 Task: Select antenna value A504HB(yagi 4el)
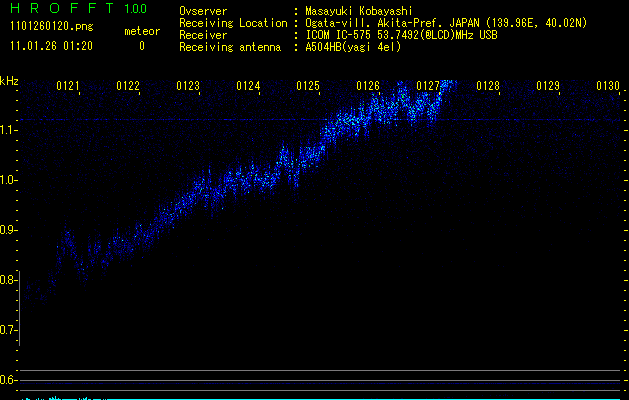[x=353, y=47]
